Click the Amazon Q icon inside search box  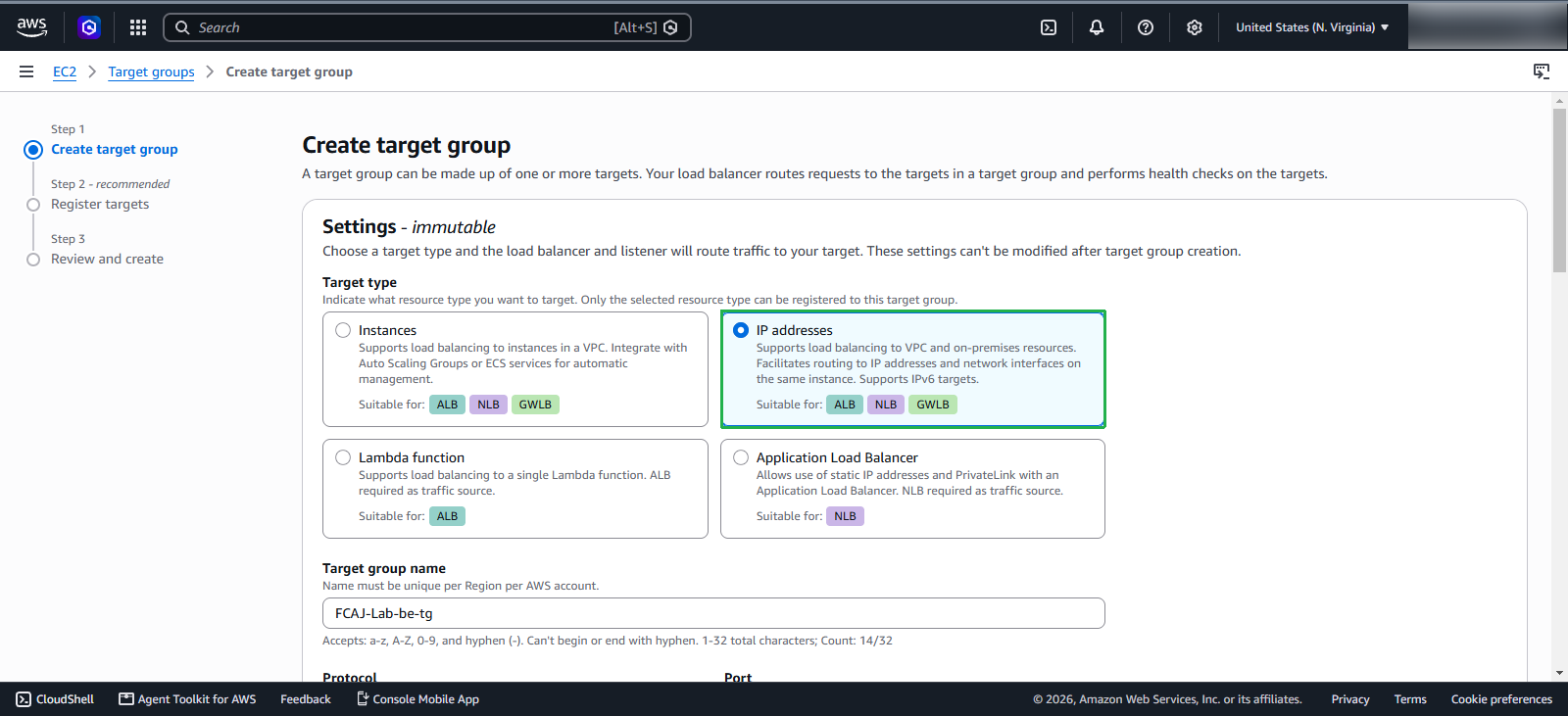pyautogui.click(x=670, y=27)
